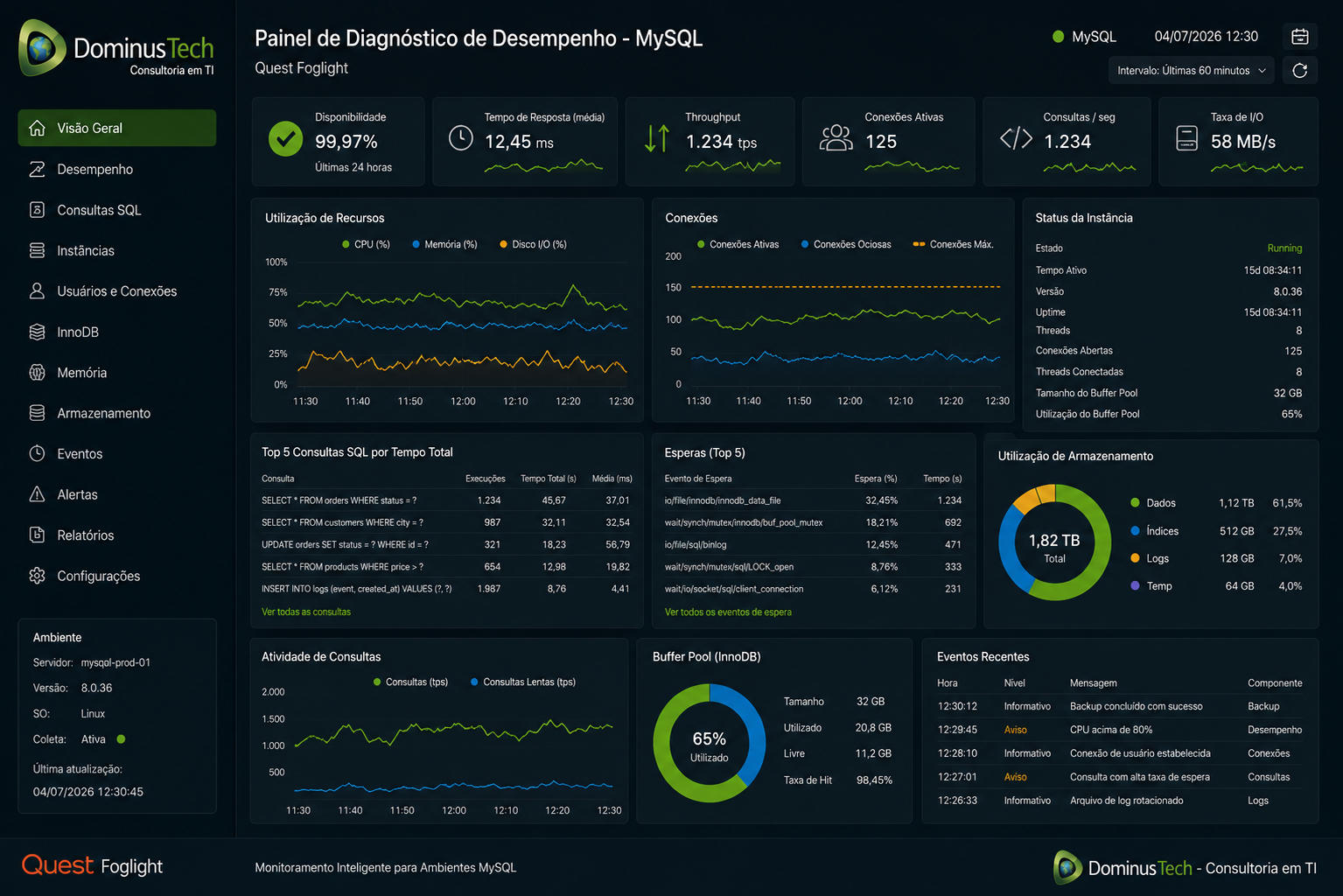
Task: Click Ver todas as consultas link
Action: (x=306, y=612)
